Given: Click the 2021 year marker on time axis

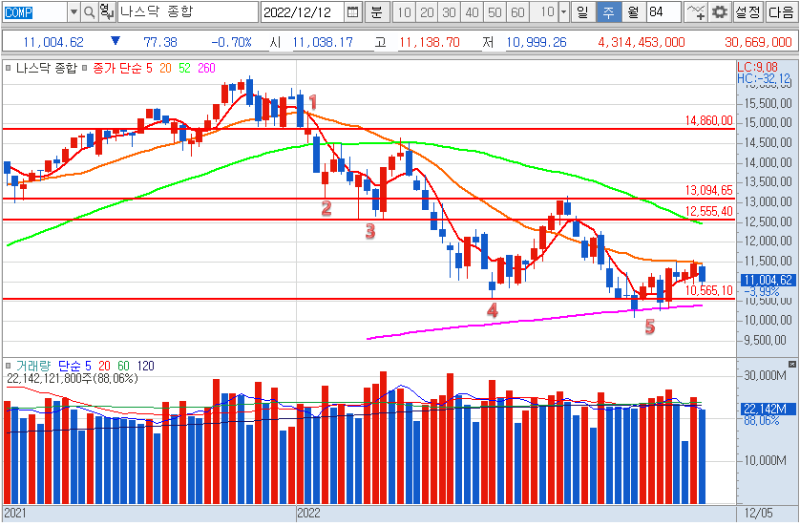Looking at the screenshot, I should (x=15, y=512).
